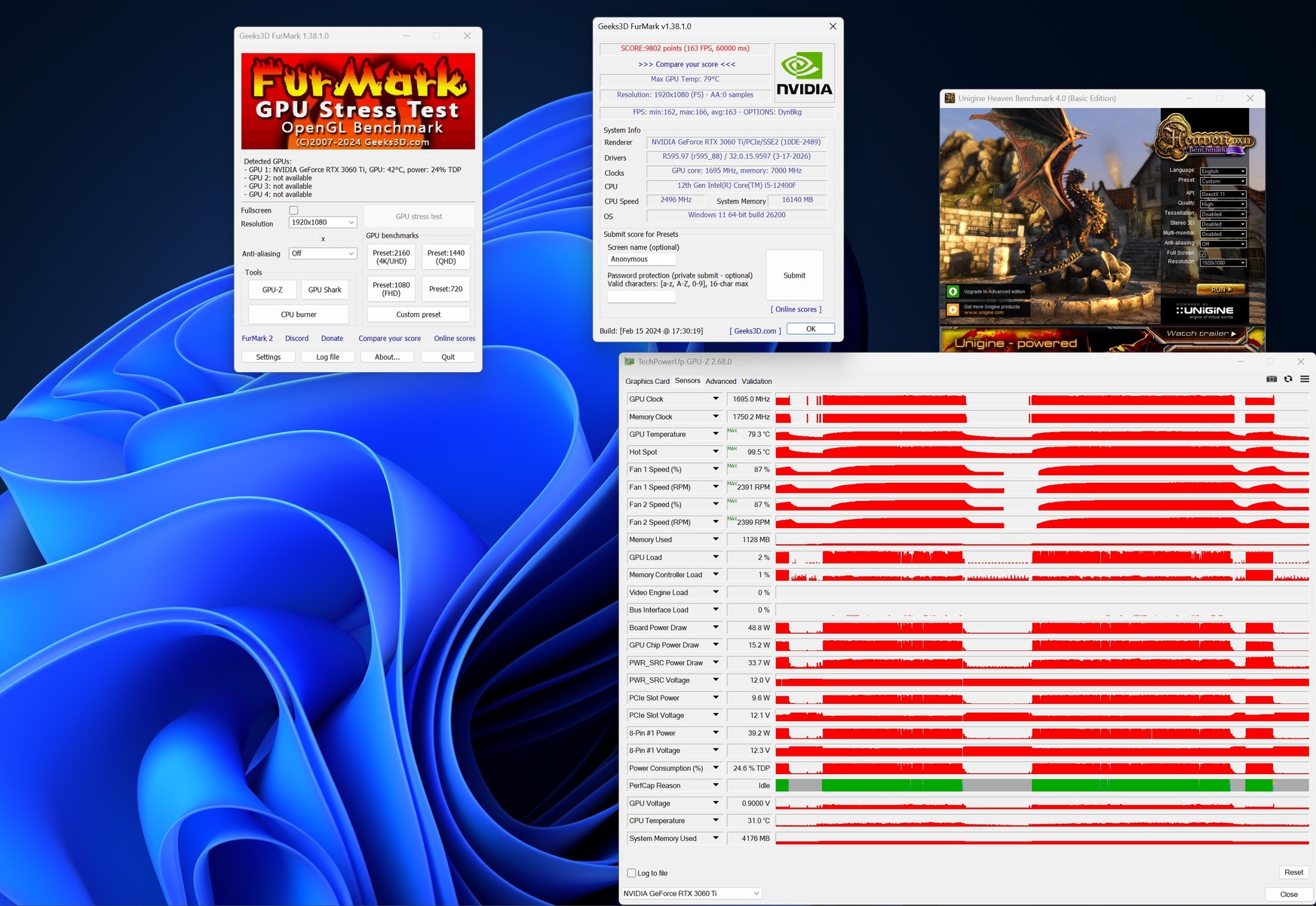Click the orange Get more Unigine products icon
The width and height of the screenshot is (1316, 906).
(952, 309)
